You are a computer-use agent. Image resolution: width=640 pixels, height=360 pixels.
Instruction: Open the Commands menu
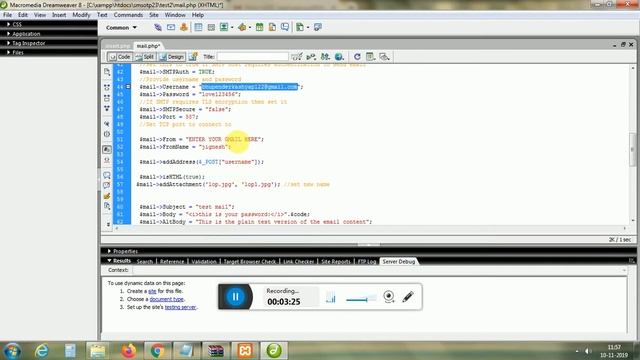point(128,15)
